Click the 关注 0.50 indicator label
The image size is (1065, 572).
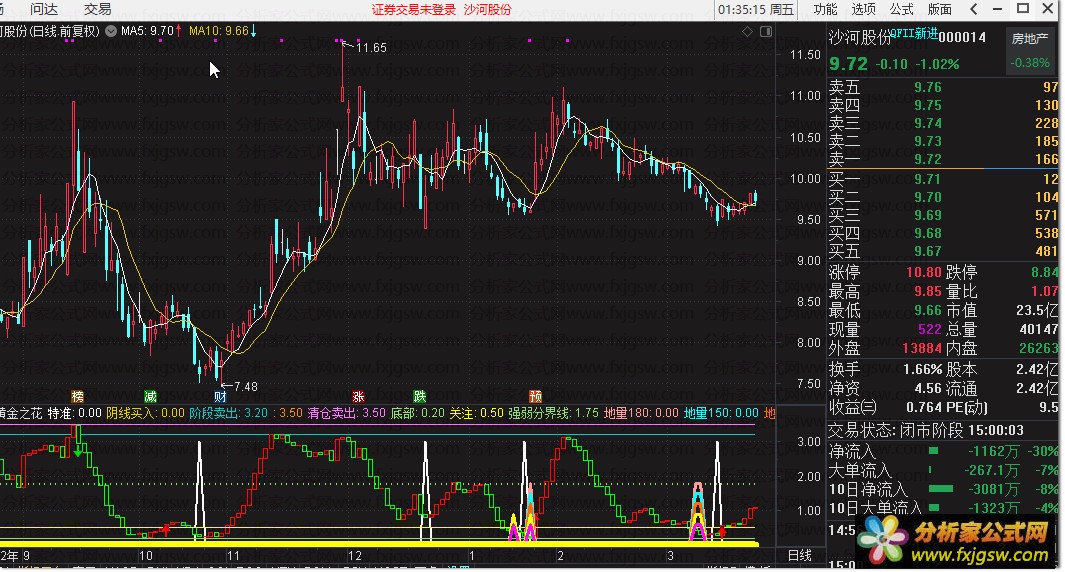point(477,413)
